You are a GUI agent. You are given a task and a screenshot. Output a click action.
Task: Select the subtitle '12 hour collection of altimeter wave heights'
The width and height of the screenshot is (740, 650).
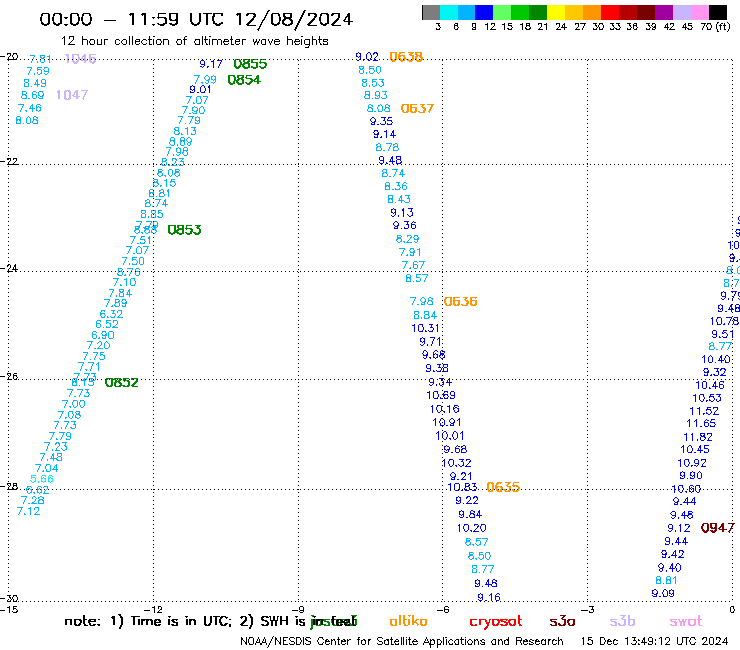coord(194,41)
